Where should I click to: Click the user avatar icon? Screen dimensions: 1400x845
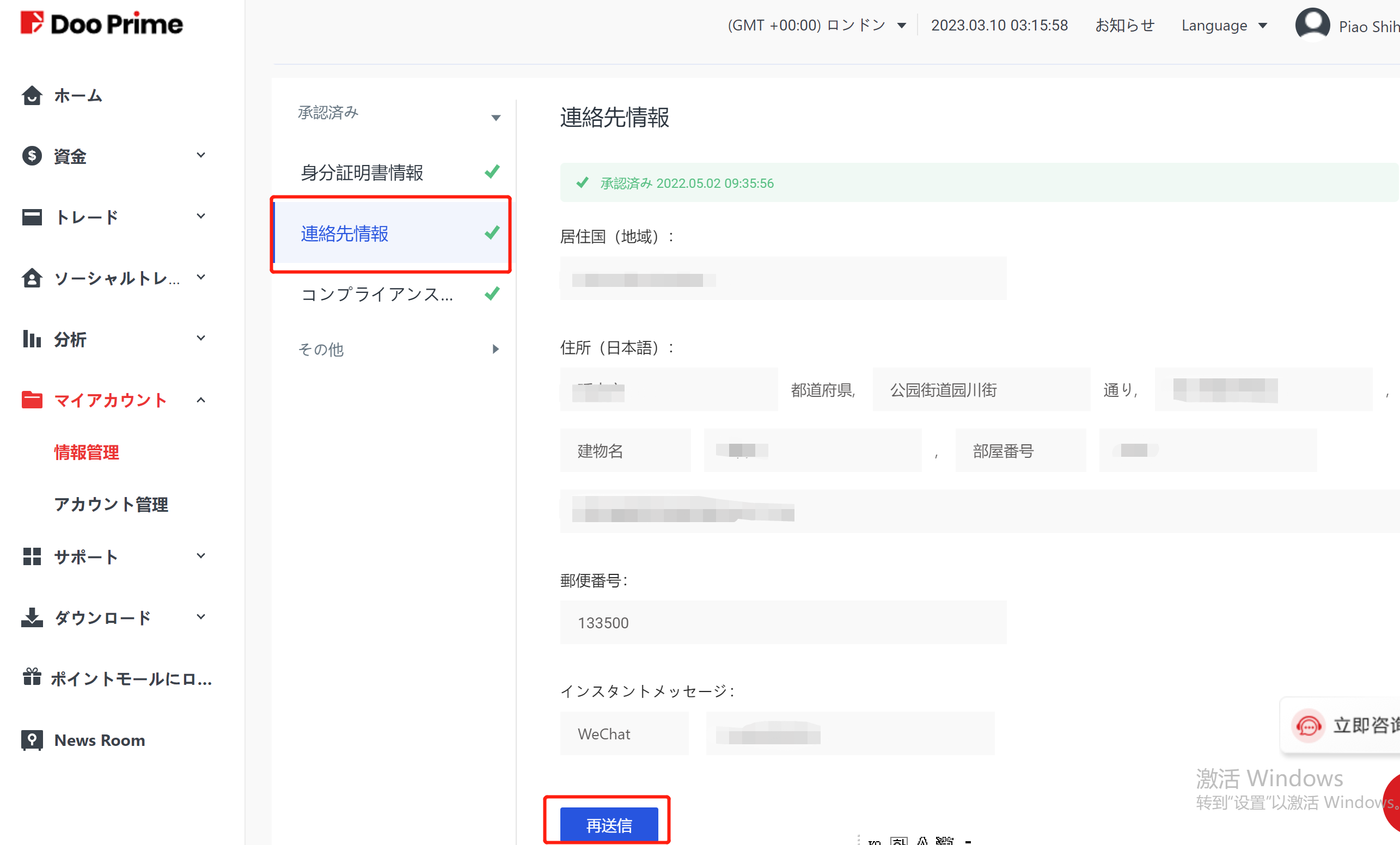[x=1312, y=25]
